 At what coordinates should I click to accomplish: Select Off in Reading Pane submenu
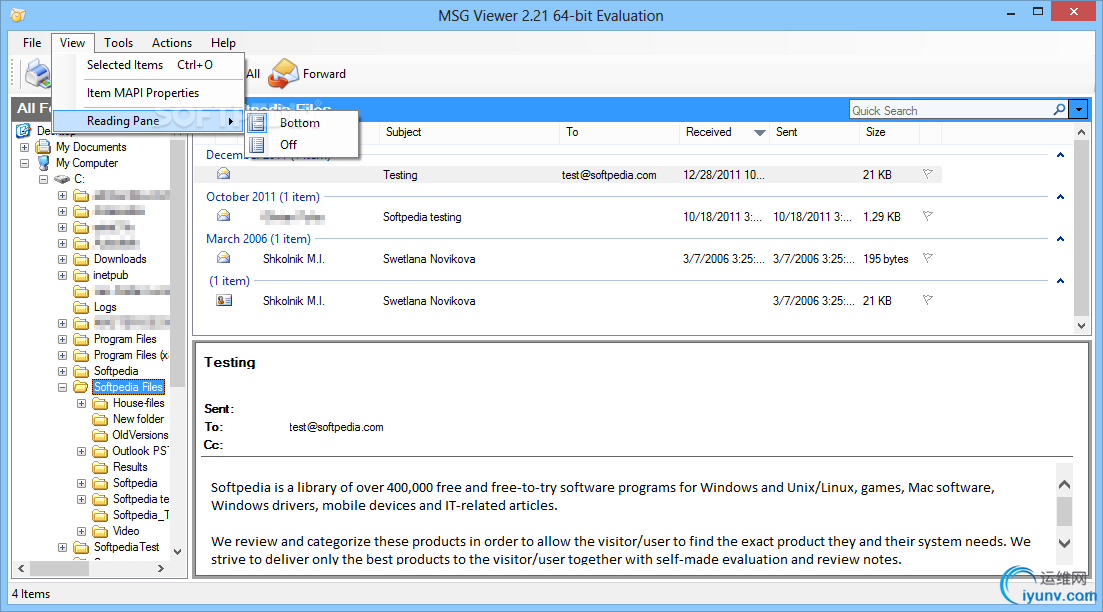coord(301,144)
